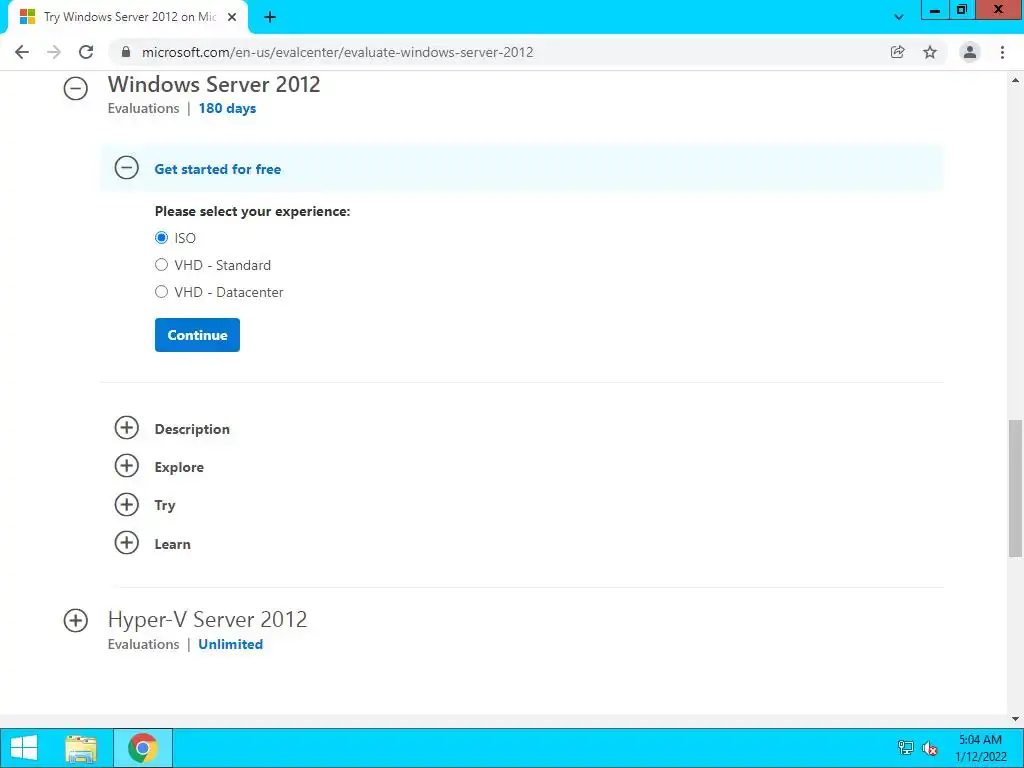Click the Hyper-V Server 2012 heading
The width and height of the screenshot is (1024, 768).
208,619
